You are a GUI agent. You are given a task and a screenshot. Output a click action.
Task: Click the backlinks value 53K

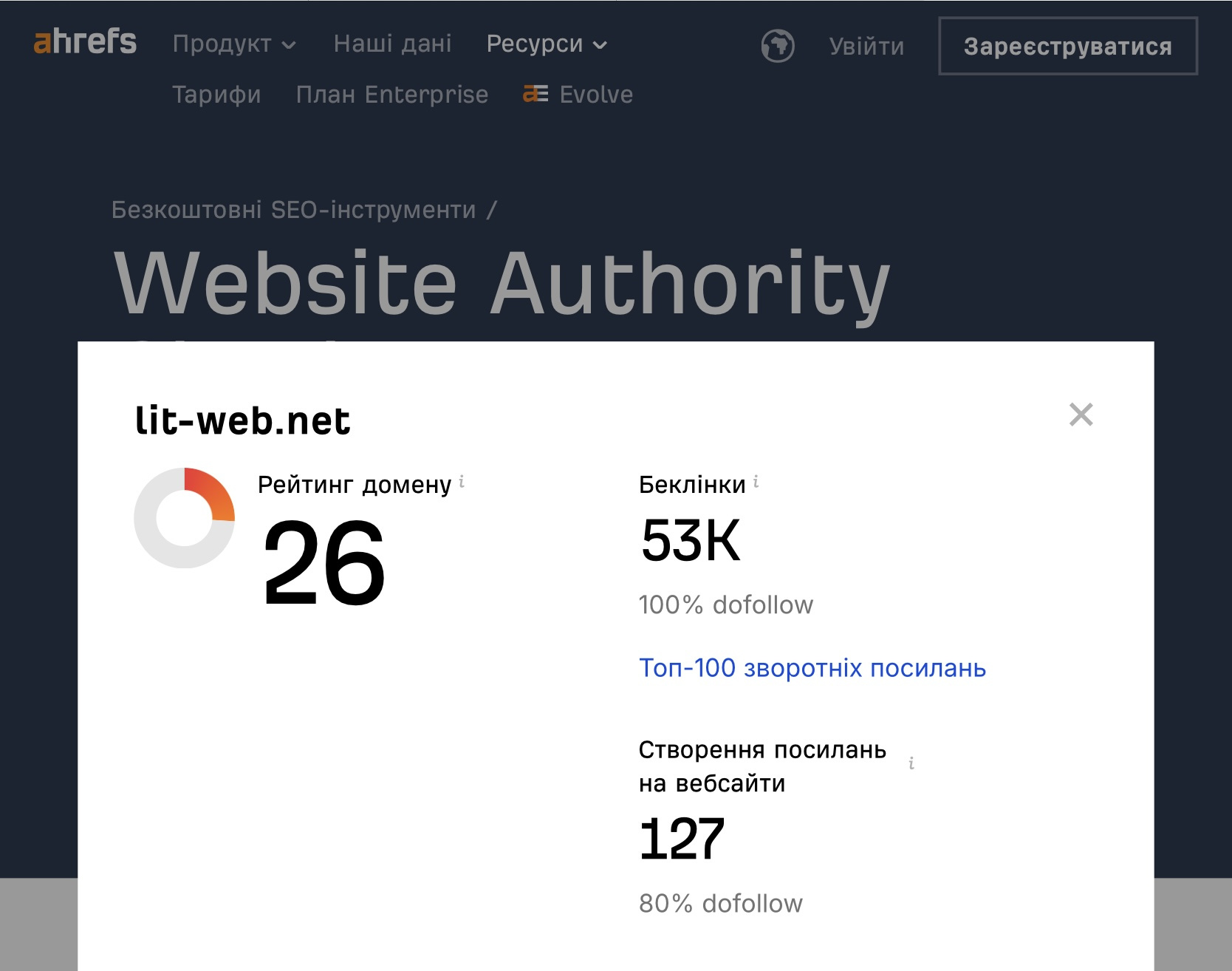pos(691,540)
